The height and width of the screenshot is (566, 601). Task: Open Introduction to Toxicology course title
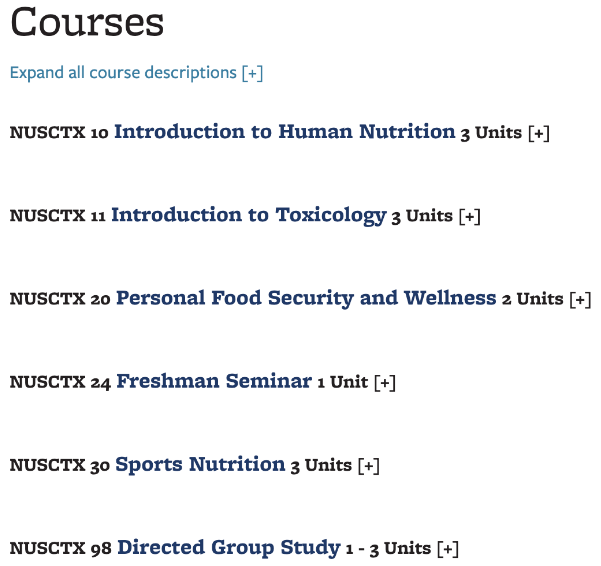tap(248, 215)
